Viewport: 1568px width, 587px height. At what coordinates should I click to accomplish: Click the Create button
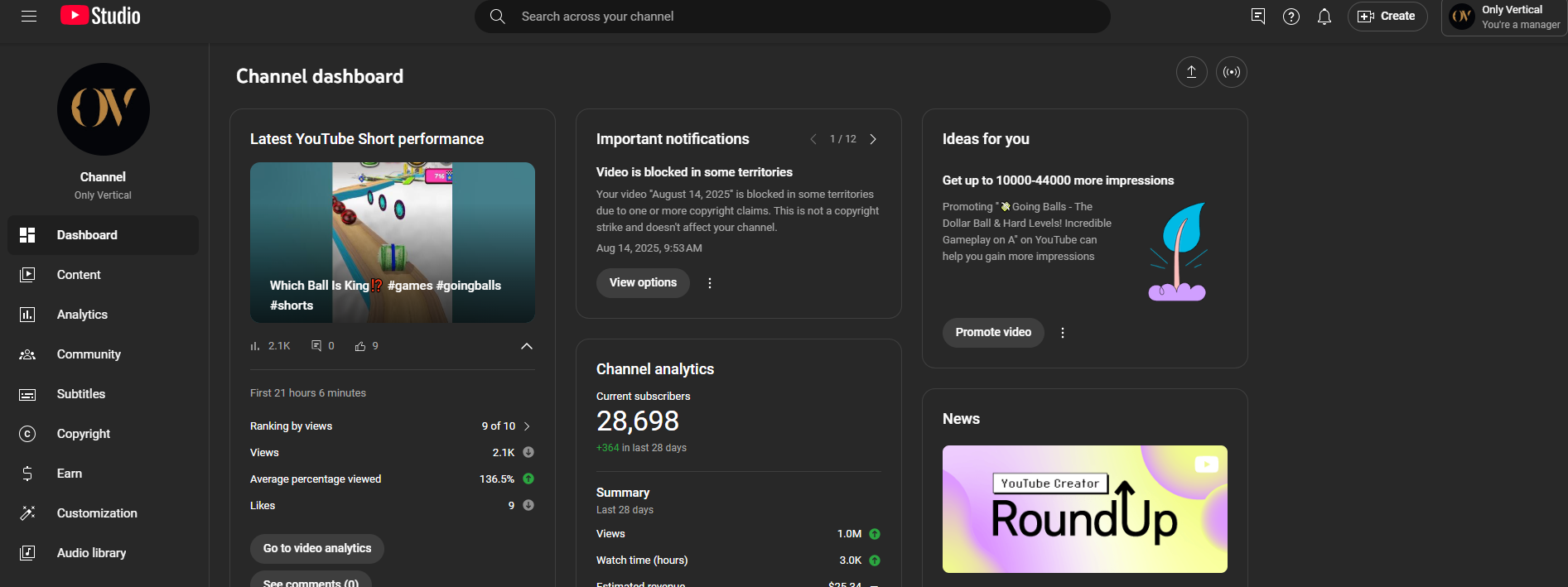[1387, 17]
